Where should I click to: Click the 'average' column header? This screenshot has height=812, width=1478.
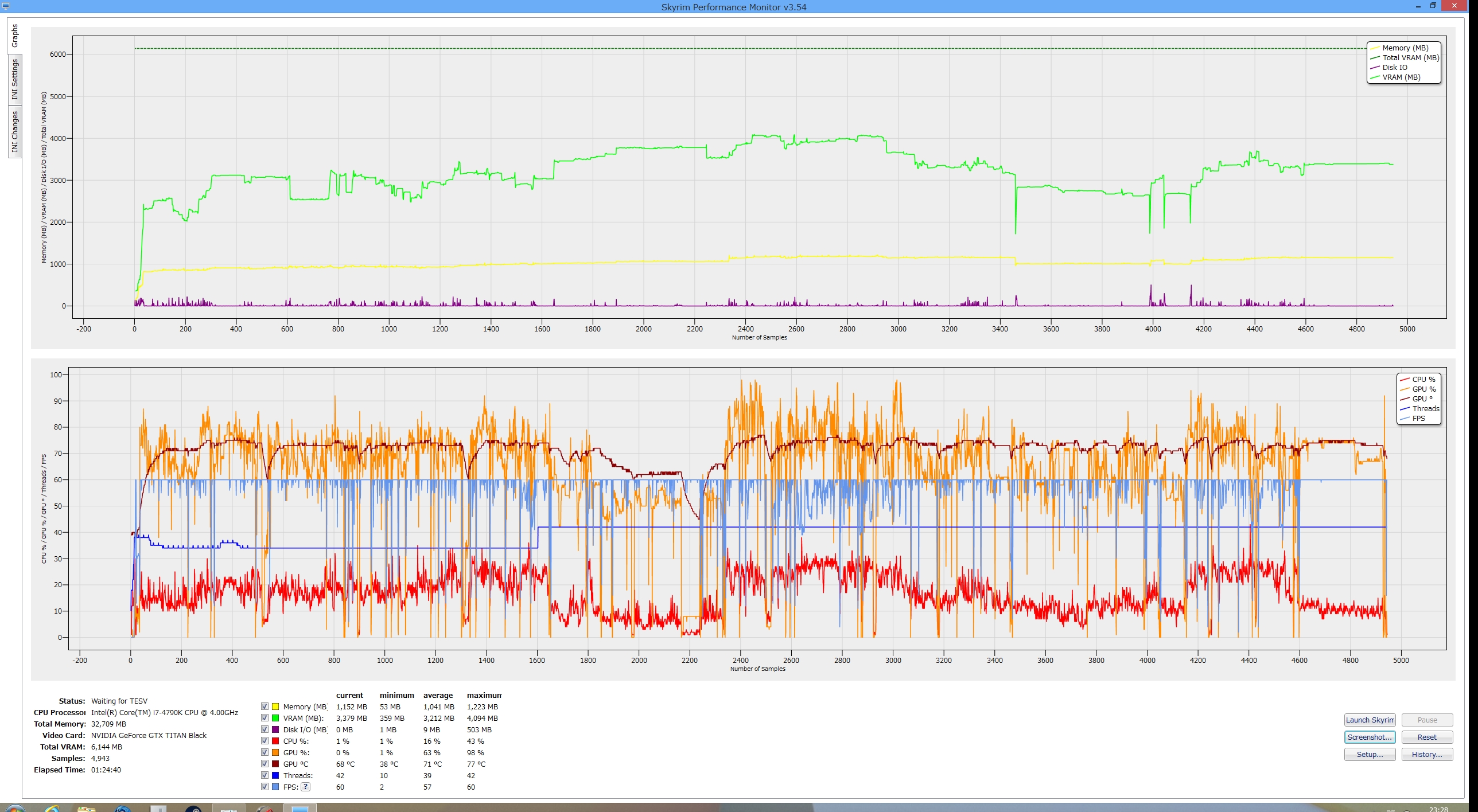(438, 695)
